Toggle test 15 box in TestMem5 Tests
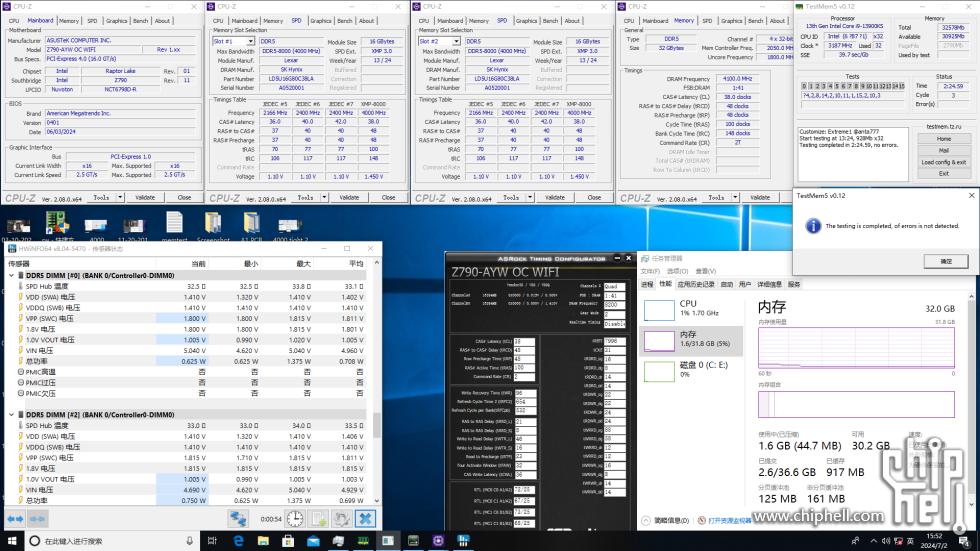Screen dimensions: 980x551 (x=902, y=86)
